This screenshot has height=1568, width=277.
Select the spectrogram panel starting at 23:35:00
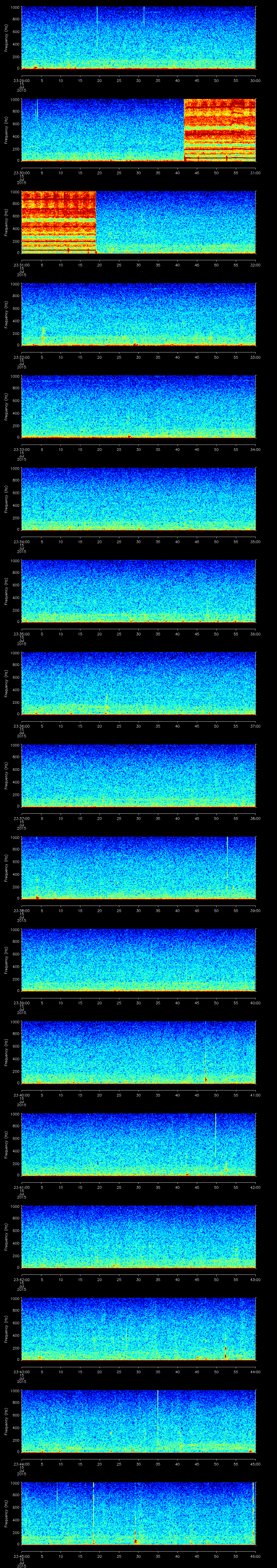point(138,591)
